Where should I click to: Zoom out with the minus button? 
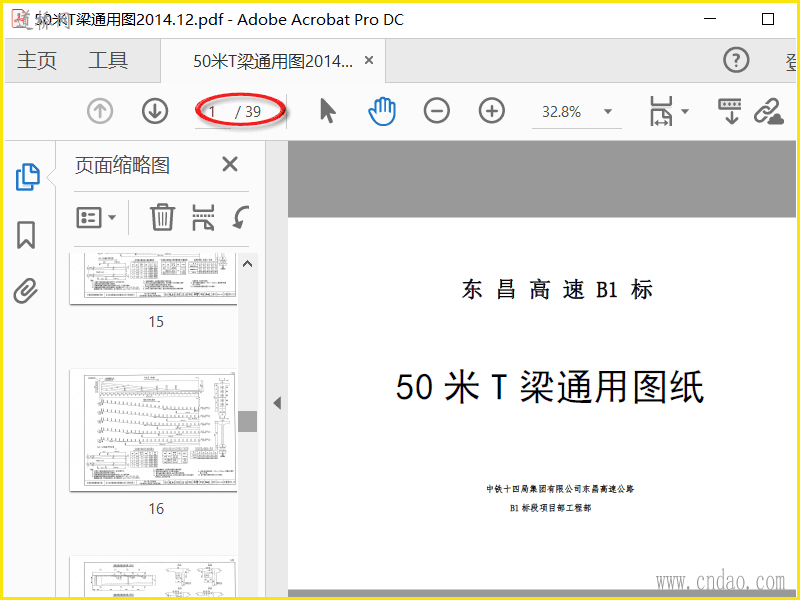[x=437, y=111]
